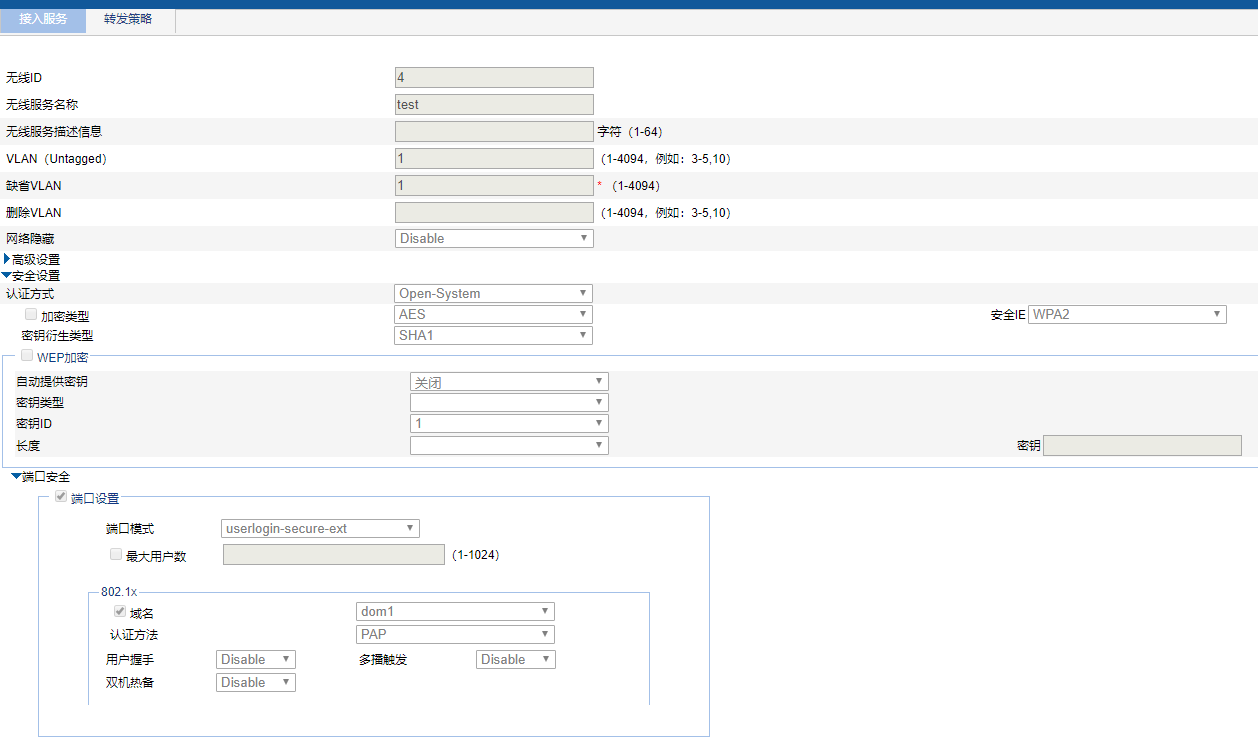Open the 多播触发 dropdown
Image resolution: width=1258 pixels, height=751 pixels.
point(515,659)
